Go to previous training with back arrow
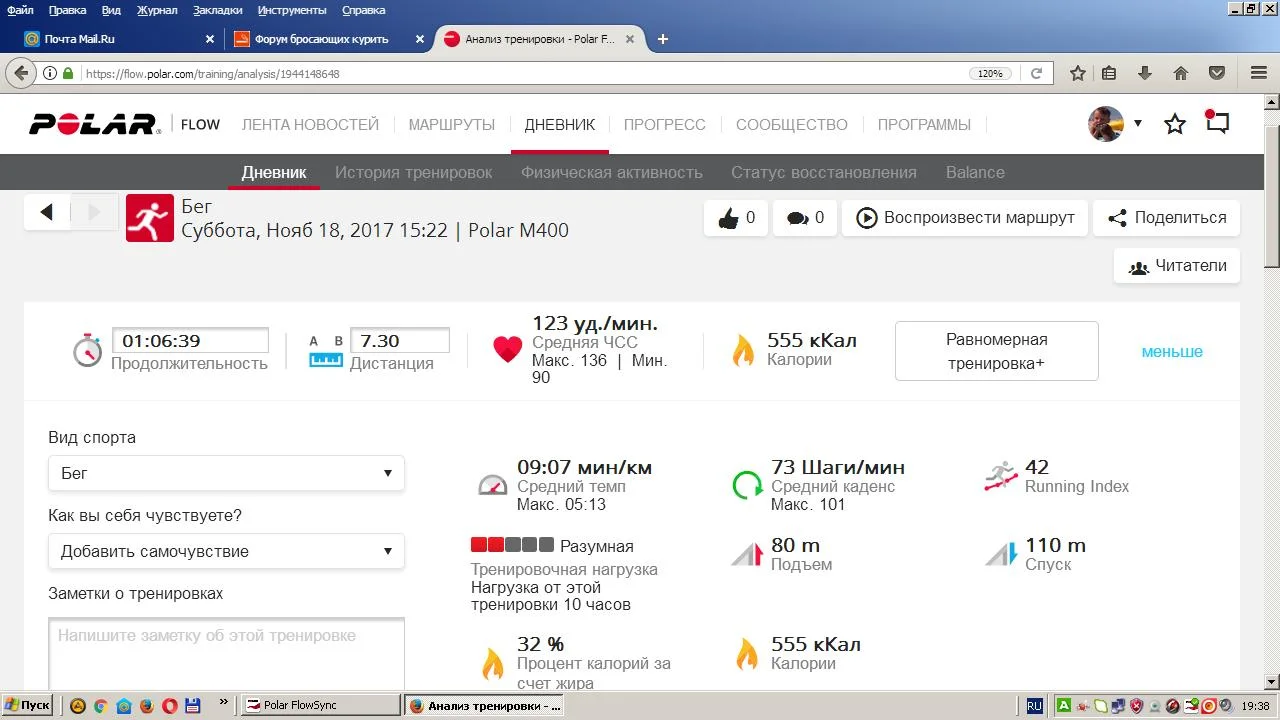 (47, 212)
